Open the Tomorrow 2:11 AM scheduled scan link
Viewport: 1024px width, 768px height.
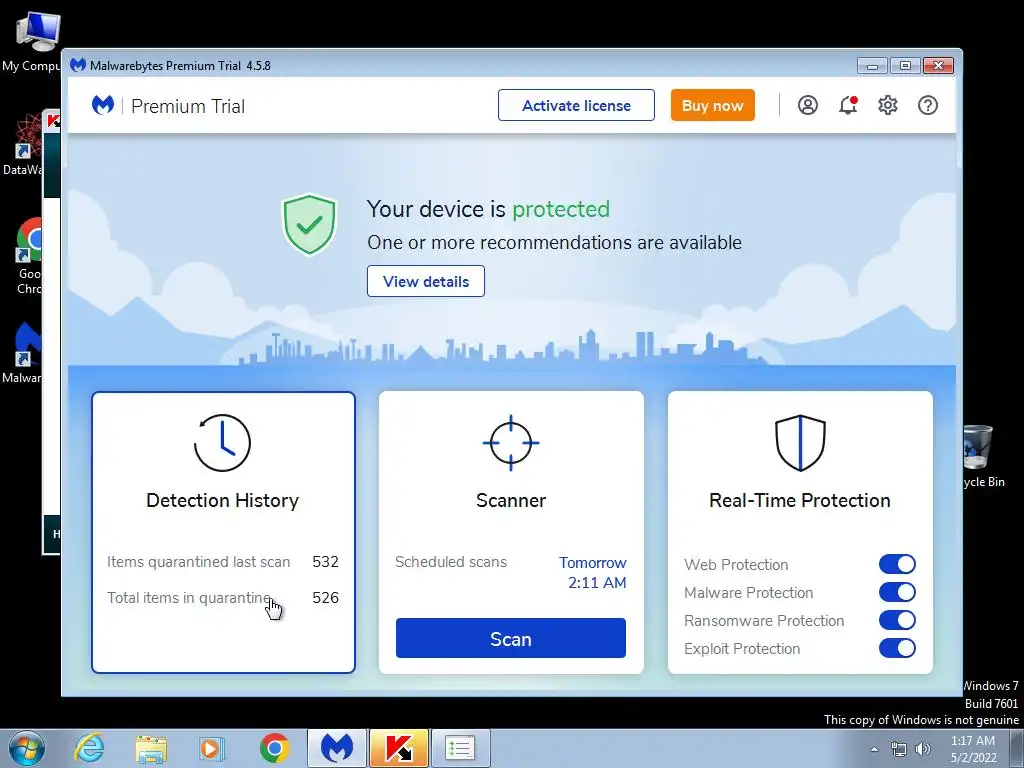pyautogui.click(x=593, y=573)
